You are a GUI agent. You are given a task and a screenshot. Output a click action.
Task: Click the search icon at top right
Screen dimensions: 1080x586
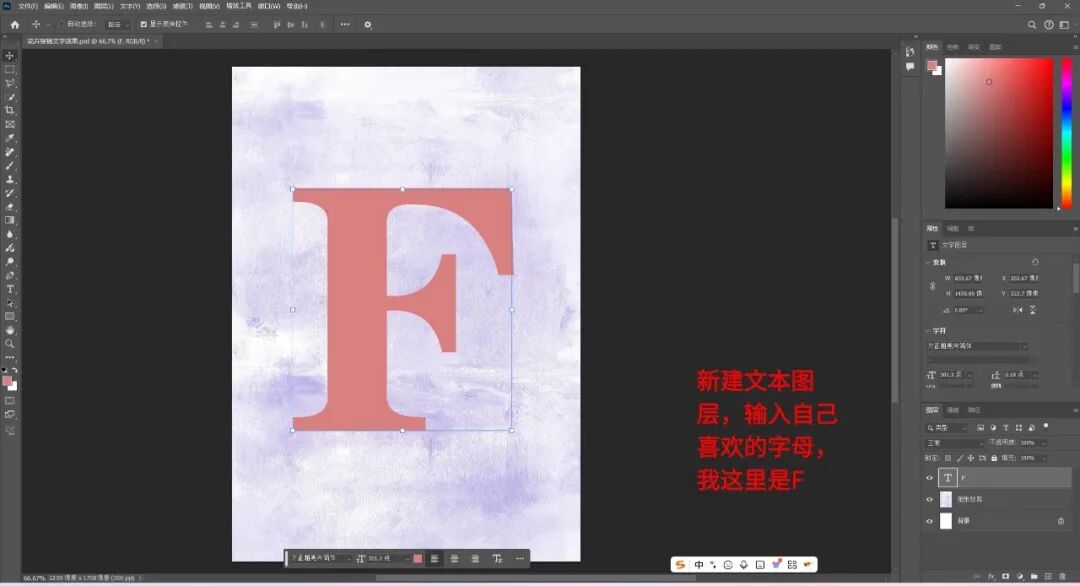click(1032, 24)
